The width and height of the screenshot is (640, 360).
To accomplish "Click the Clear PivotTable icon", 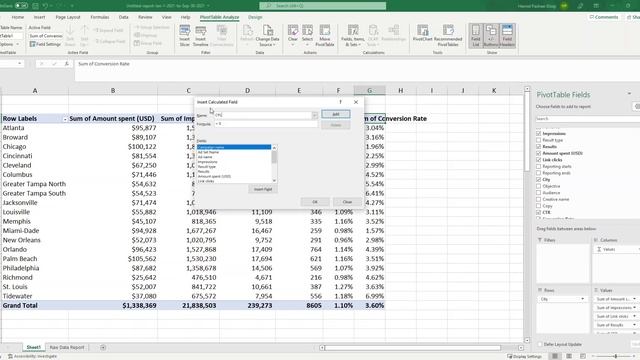I will tap(293, 36).
